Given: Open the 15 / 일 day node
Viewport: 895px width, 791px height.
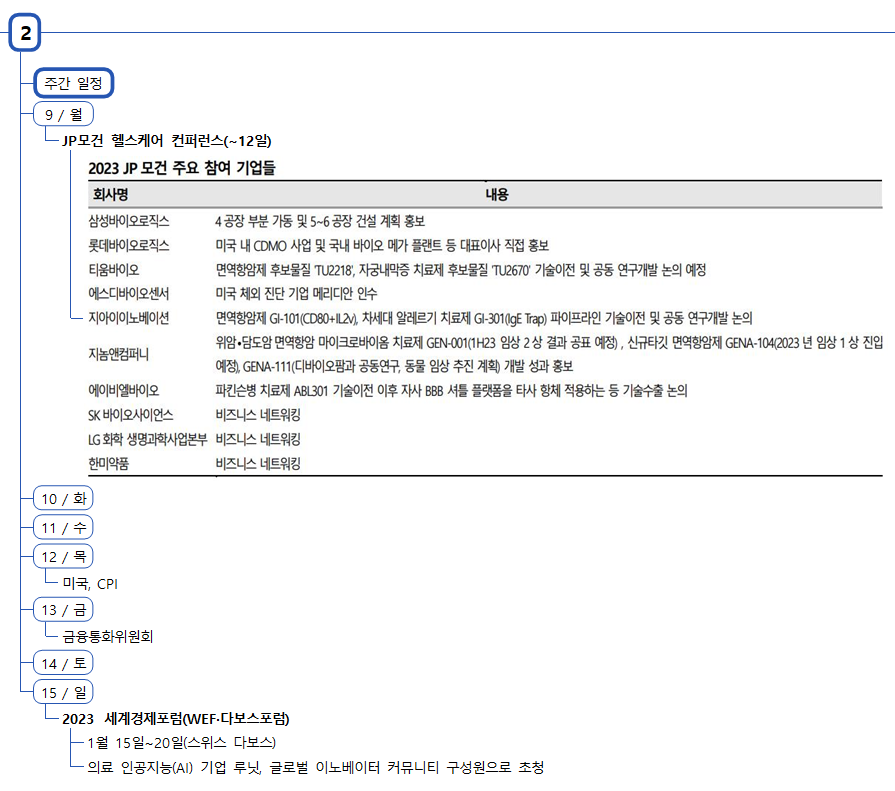Looking at the screenshot, I should point(63,692).
